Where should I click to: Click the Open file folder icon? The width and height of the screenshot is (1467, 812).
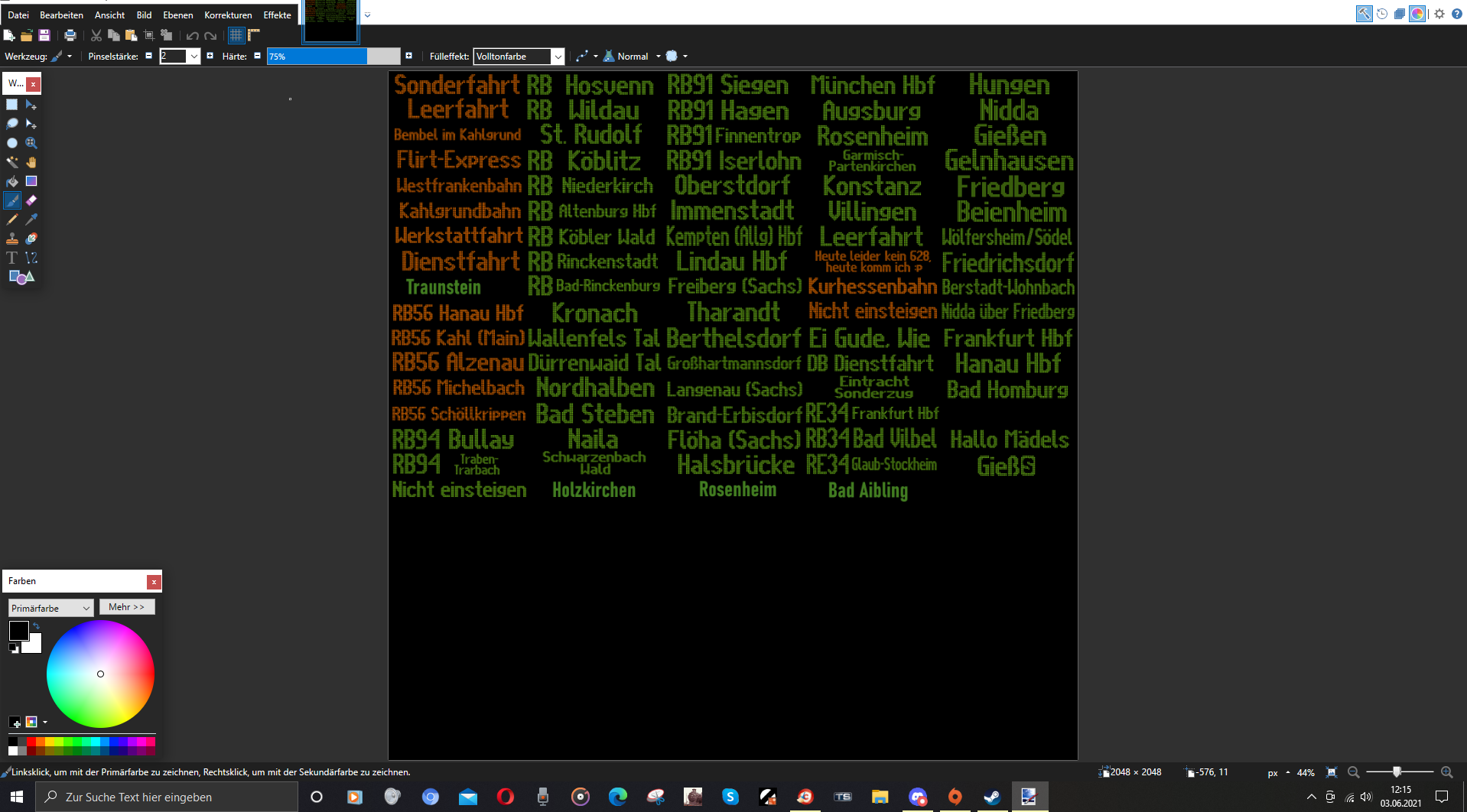click(27, 35)
